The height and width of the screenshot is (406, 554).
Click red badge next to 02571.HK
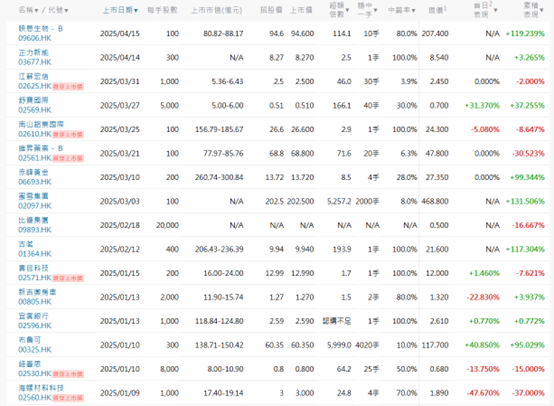68,278
